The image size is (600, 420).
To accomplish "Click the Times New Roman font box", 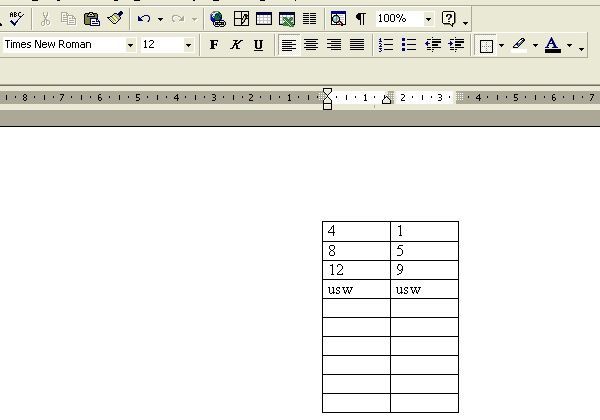I will [x=64, y=45].
